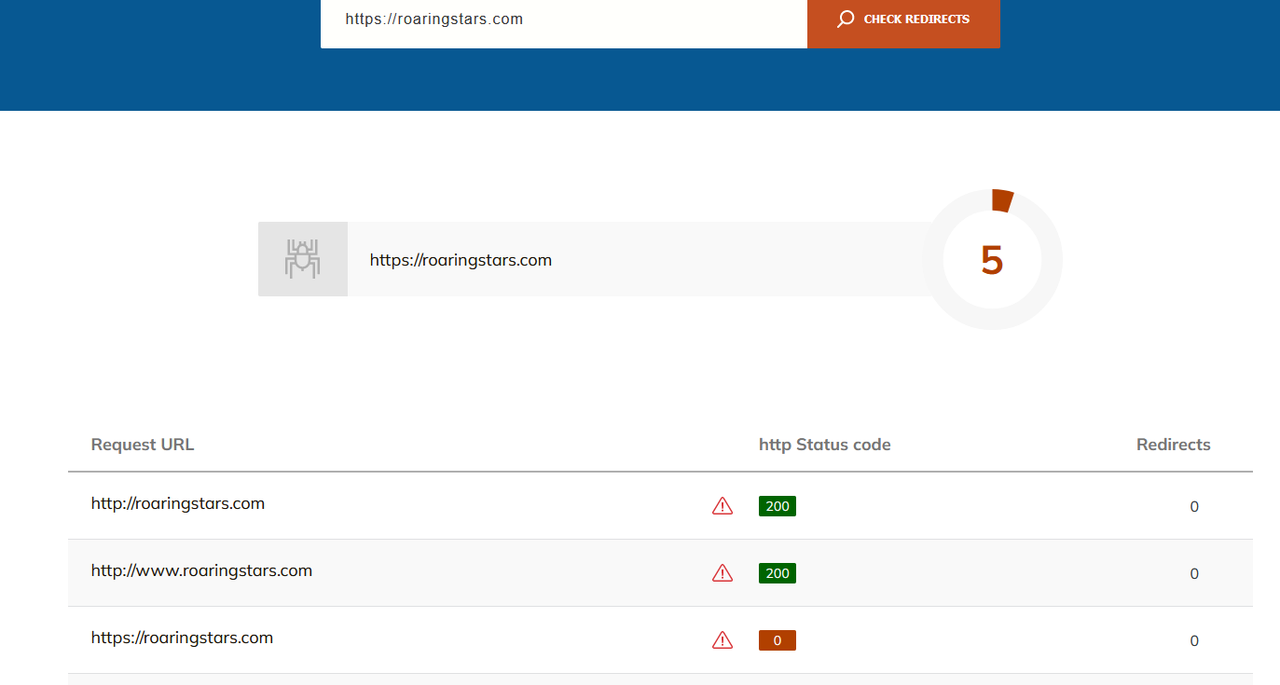Click warning triangle for http://www.roaringstars.com
The width and height of the screenshot is (1280, 685).
click(722, 573)
